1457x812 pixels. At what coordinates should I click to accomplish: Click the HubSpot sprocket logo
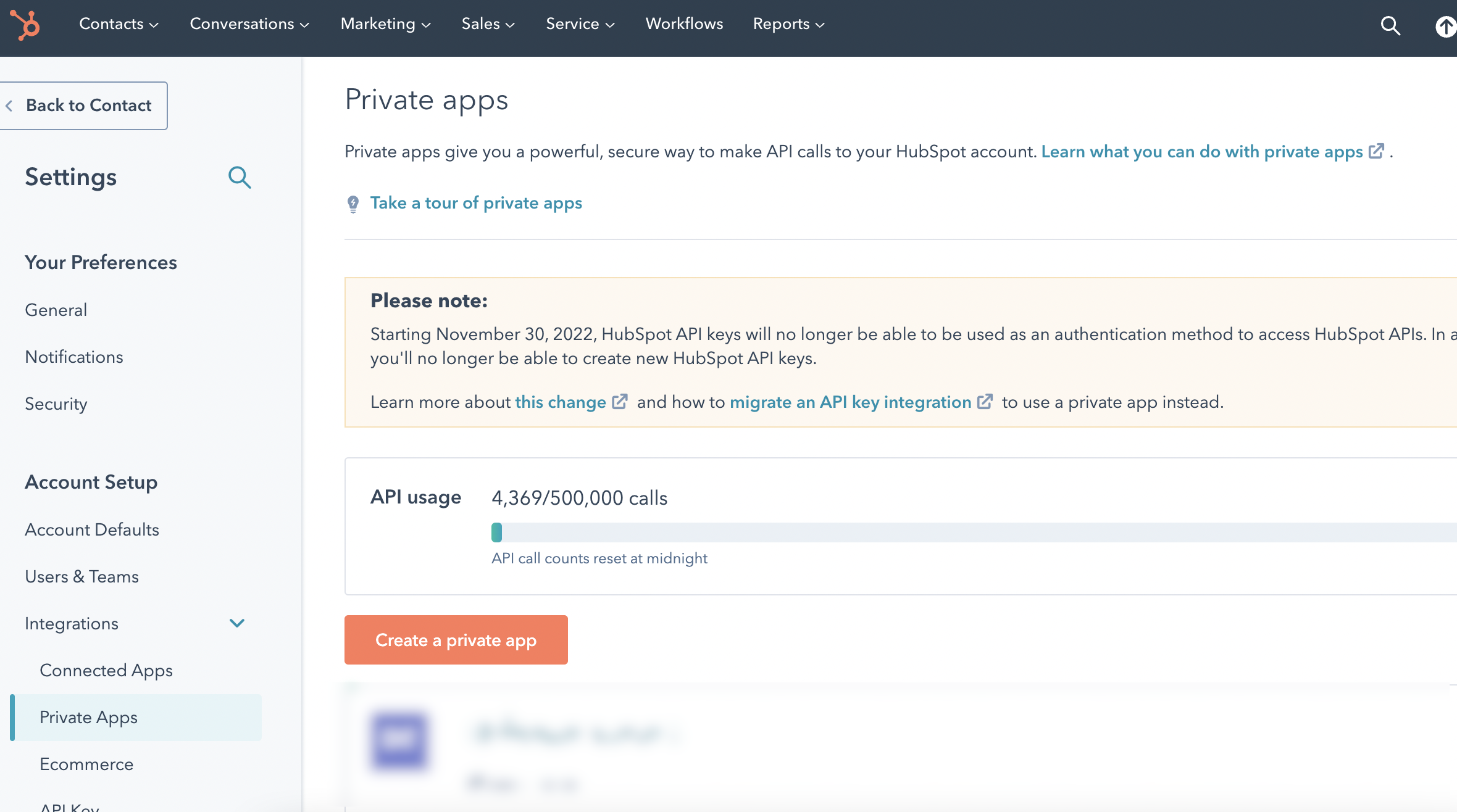[x=25, y=26]
